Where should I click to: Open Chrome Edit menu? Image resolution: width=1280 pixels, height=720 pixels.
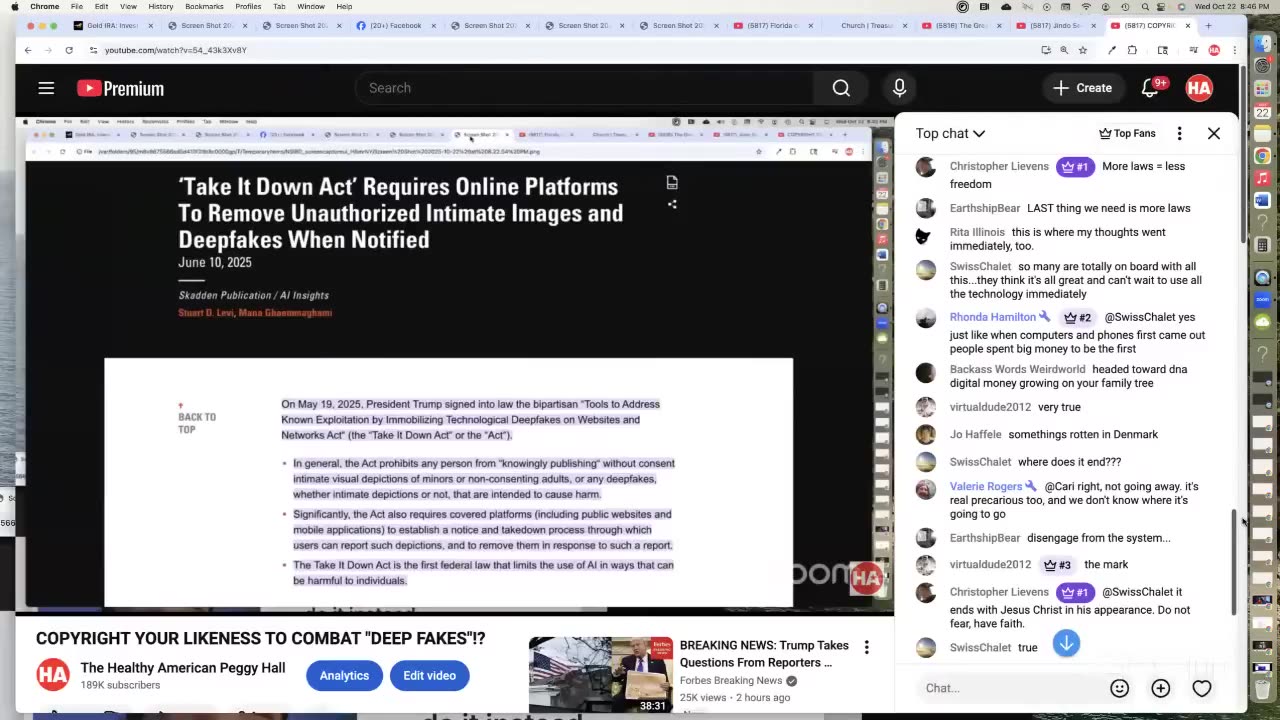tap(101, 6)
